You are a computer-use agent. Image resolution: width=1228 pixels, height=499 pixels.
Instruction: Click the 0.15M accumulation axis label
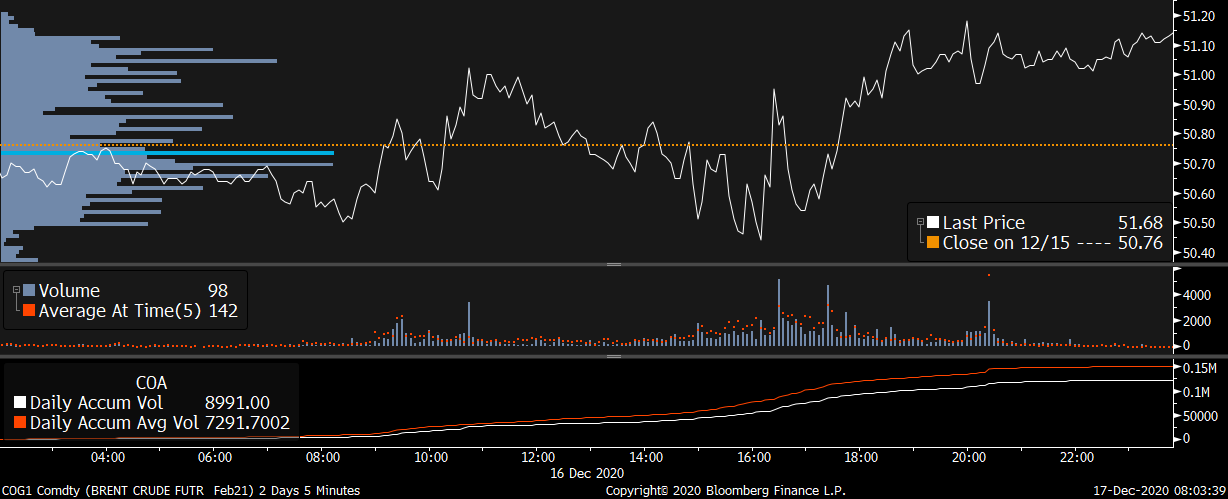tap(1201, 368)
